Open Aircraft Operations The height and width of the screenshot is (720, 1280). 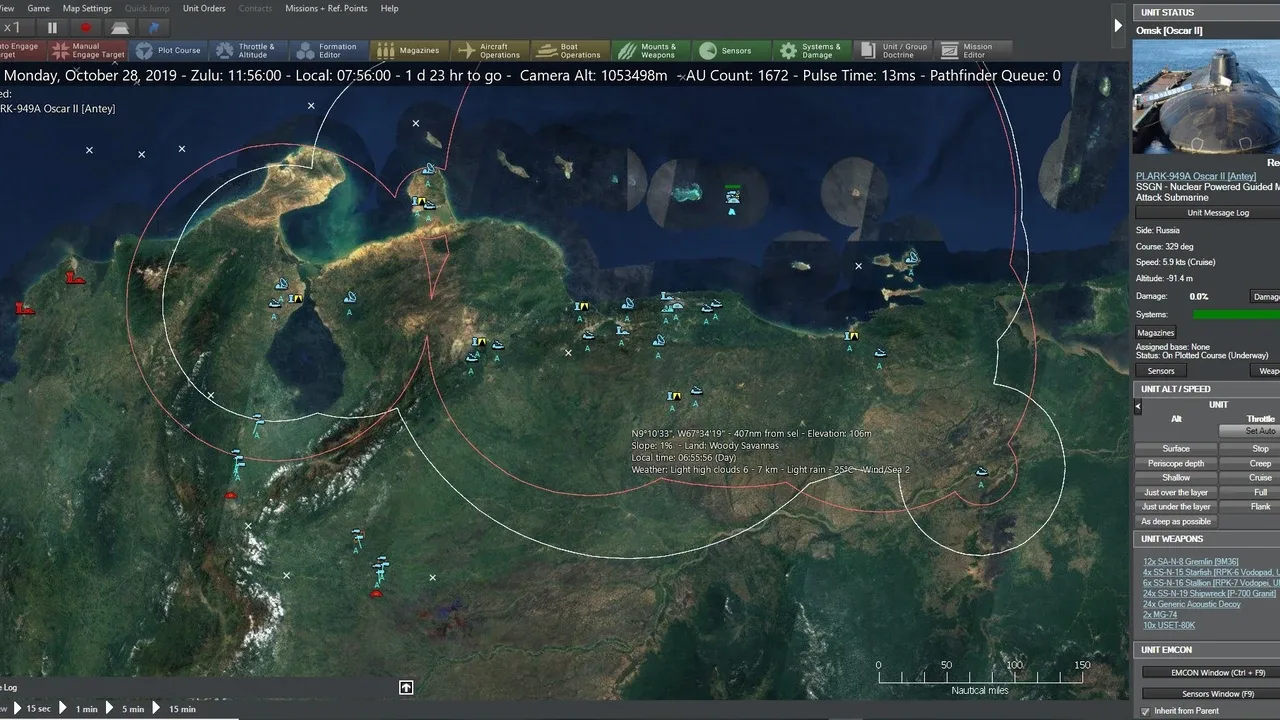(x=489, y=50)
